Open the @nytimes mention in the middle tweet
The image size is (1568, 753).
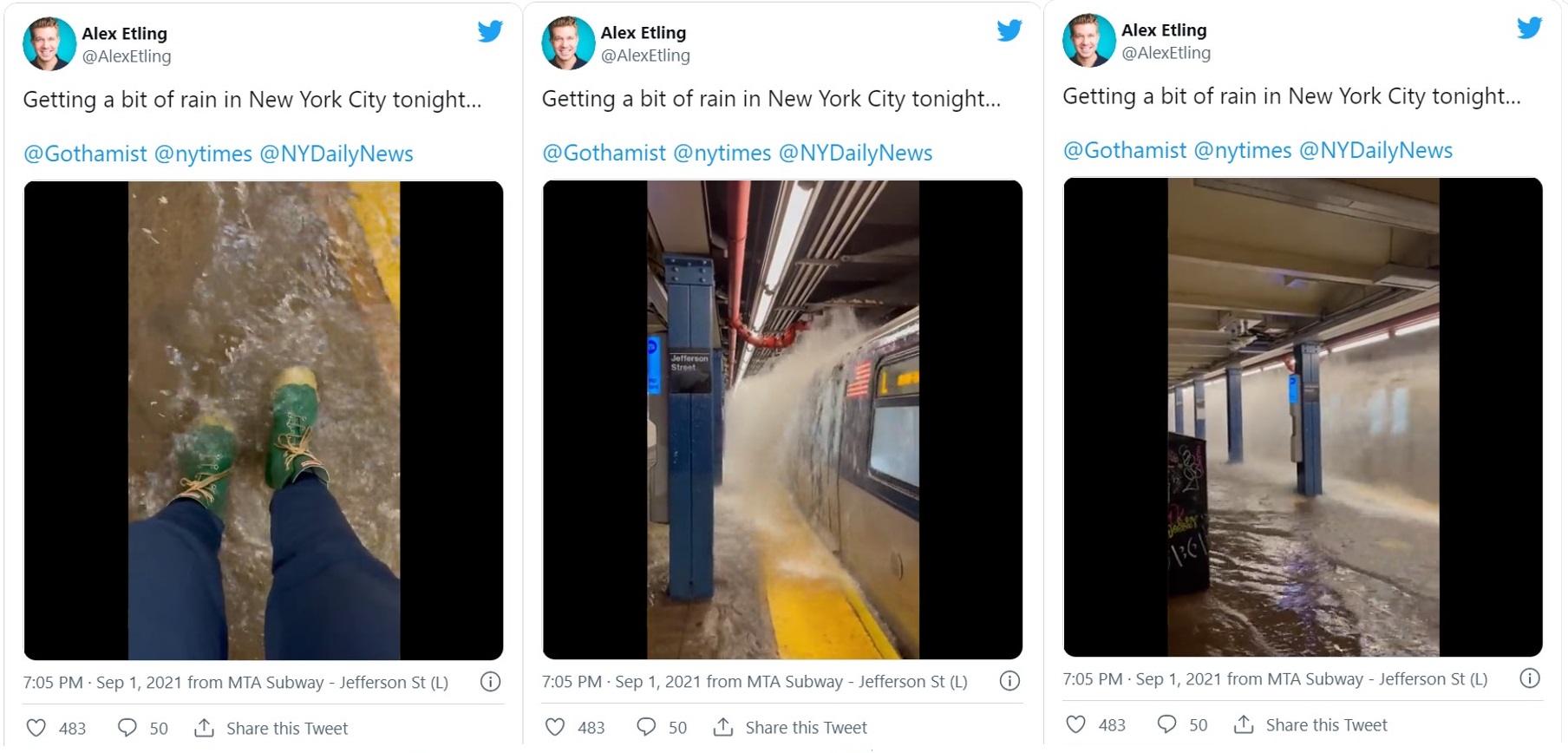point(722,154)
